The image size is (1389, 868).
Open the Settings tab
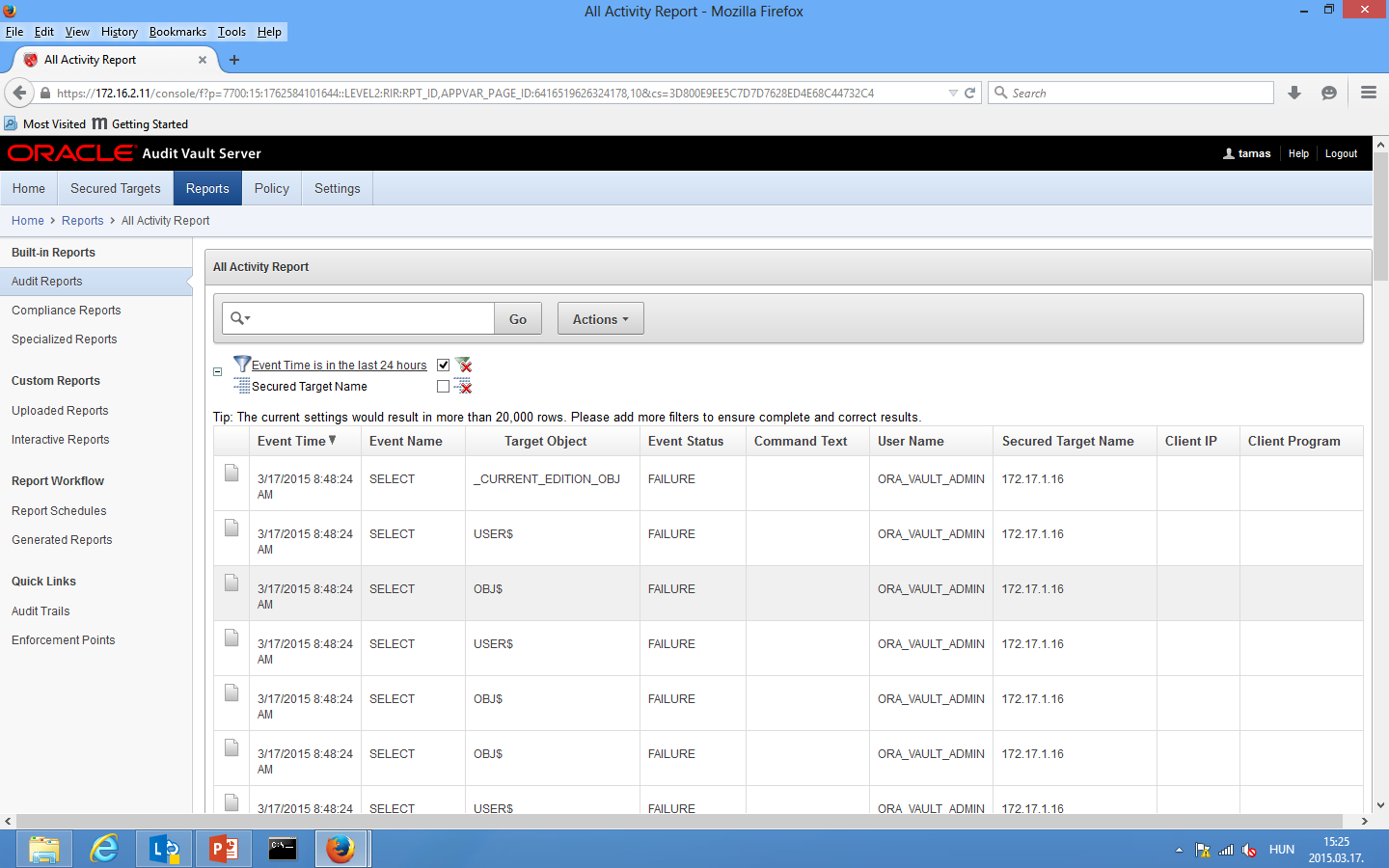(x=338, y=188)
